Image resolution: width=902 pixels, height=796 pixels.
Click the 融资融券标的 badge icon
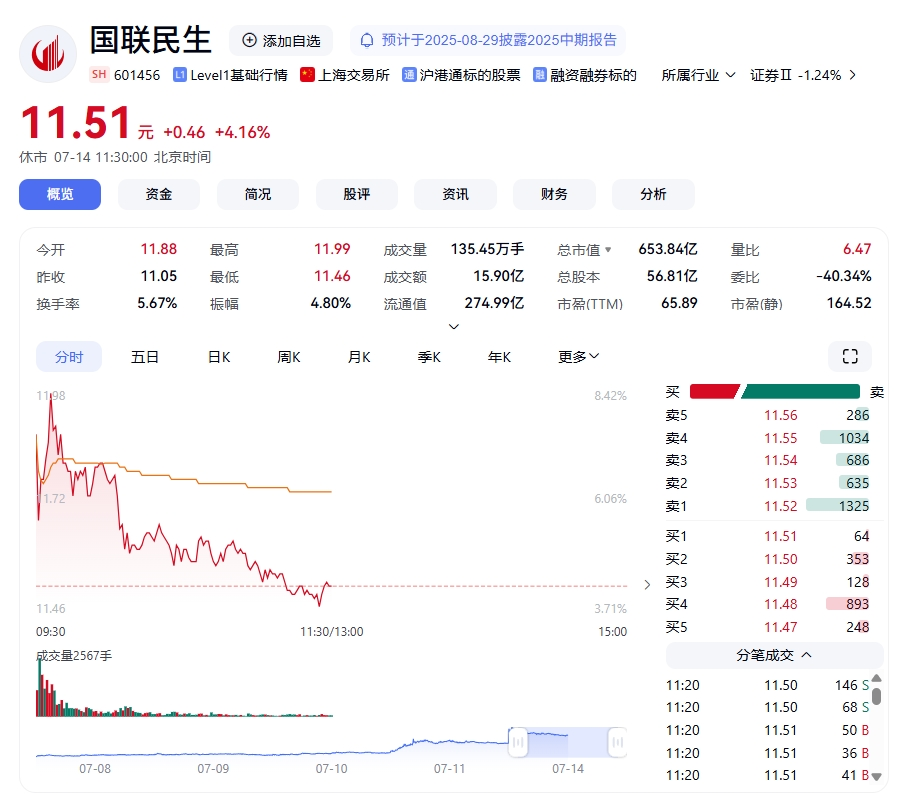(540, 75)
